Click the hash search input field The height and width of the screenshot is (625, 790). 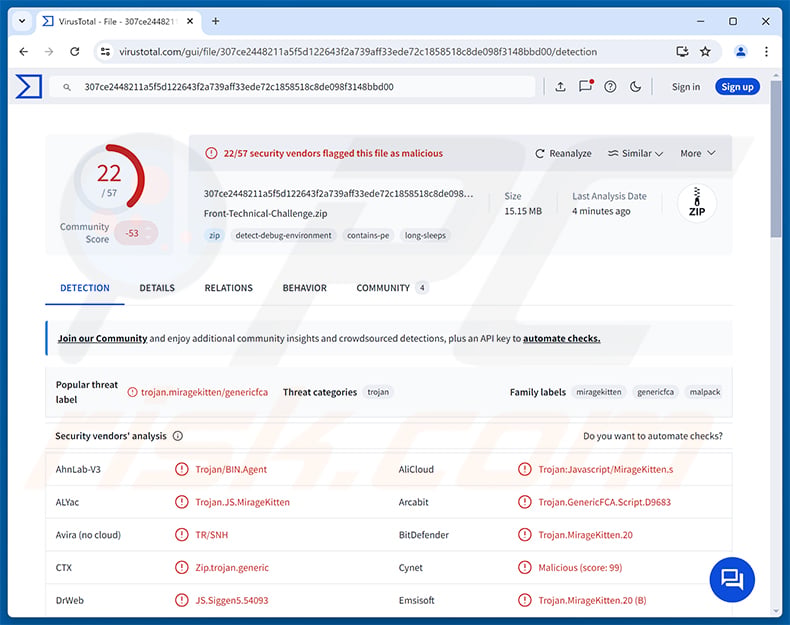click(x=292, y=87)
